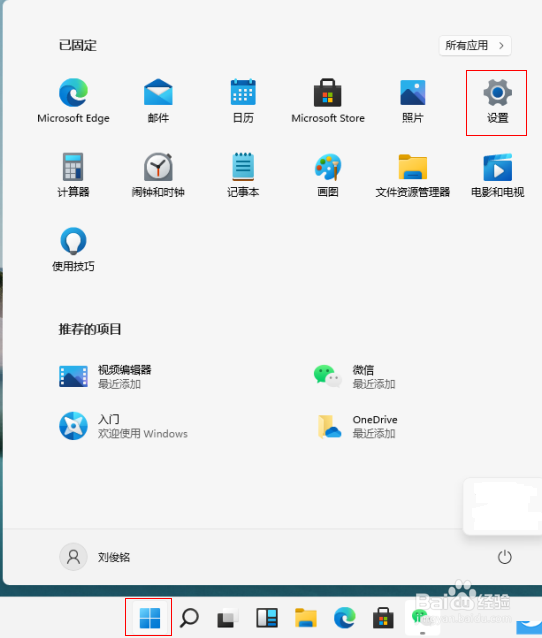
Task: Open user account 刘俊铭
Action: (x=95, y=557)
